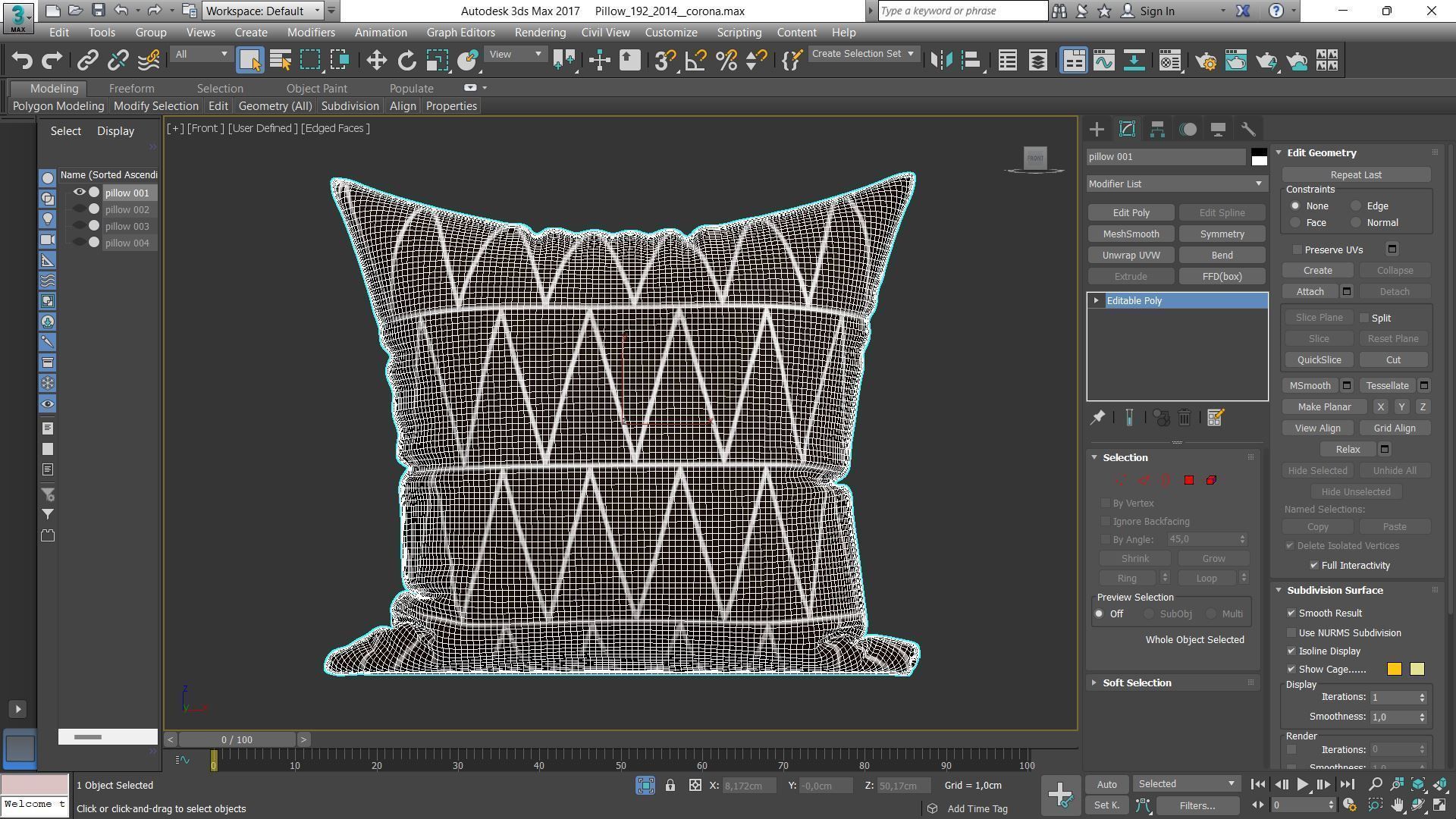Enable Use NURMS Subdivision checkbox
Screen dimensions: 1456x819
1291,632
